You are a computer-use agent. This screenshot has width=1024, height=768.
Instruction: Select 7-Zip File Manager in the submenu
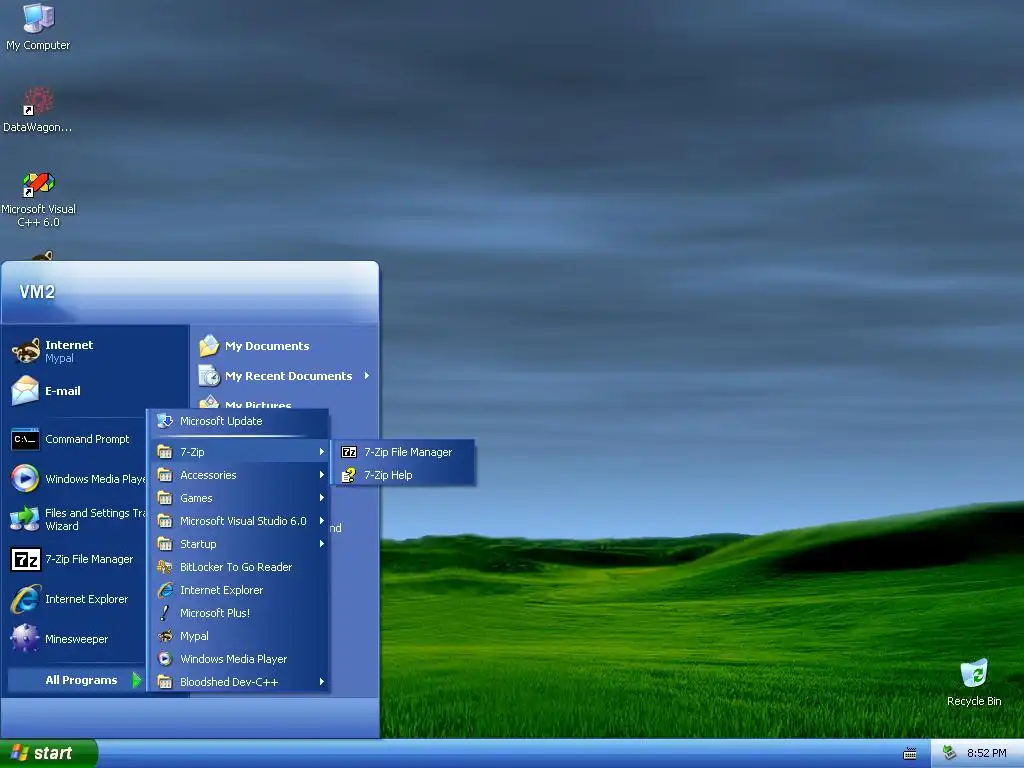coord(403,452)
